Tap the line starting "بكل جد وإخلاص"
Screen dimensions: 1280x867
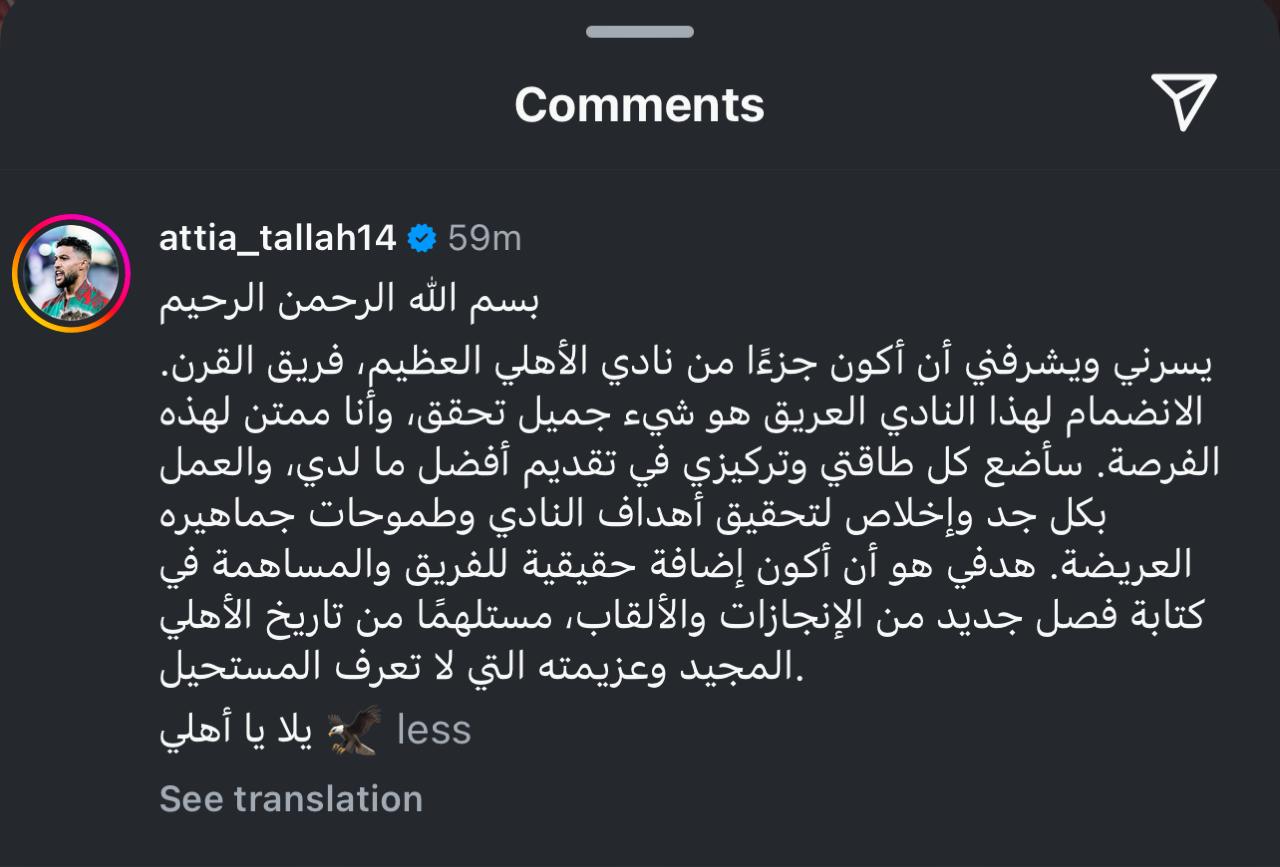690,516
